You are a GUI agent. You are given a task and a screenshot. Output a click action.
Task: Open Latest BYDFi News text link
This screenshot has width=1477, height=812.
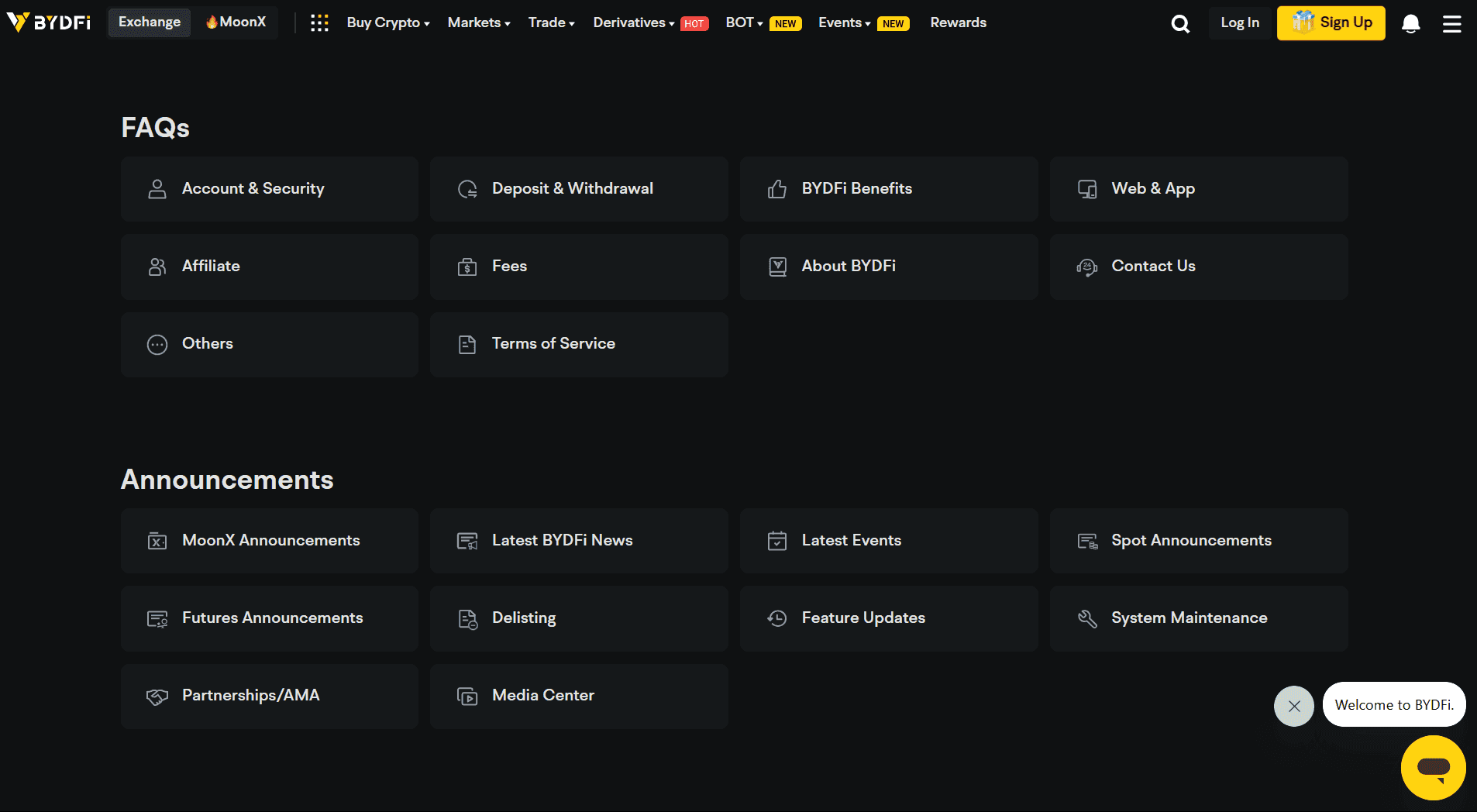pos(563,540)
